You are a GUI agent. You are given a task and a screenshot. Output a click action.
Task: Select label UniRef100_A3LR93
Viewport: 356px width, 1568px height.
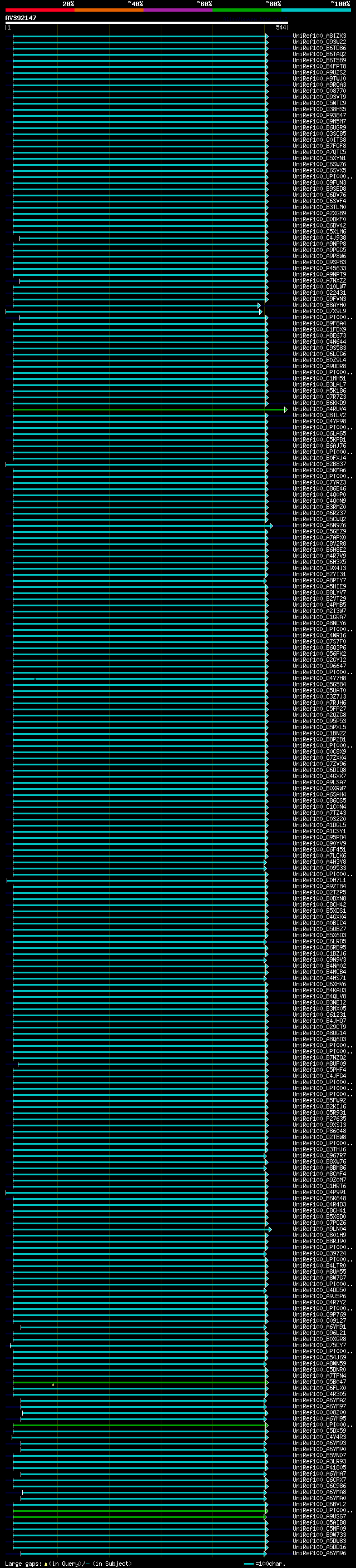coord(319,1461)
